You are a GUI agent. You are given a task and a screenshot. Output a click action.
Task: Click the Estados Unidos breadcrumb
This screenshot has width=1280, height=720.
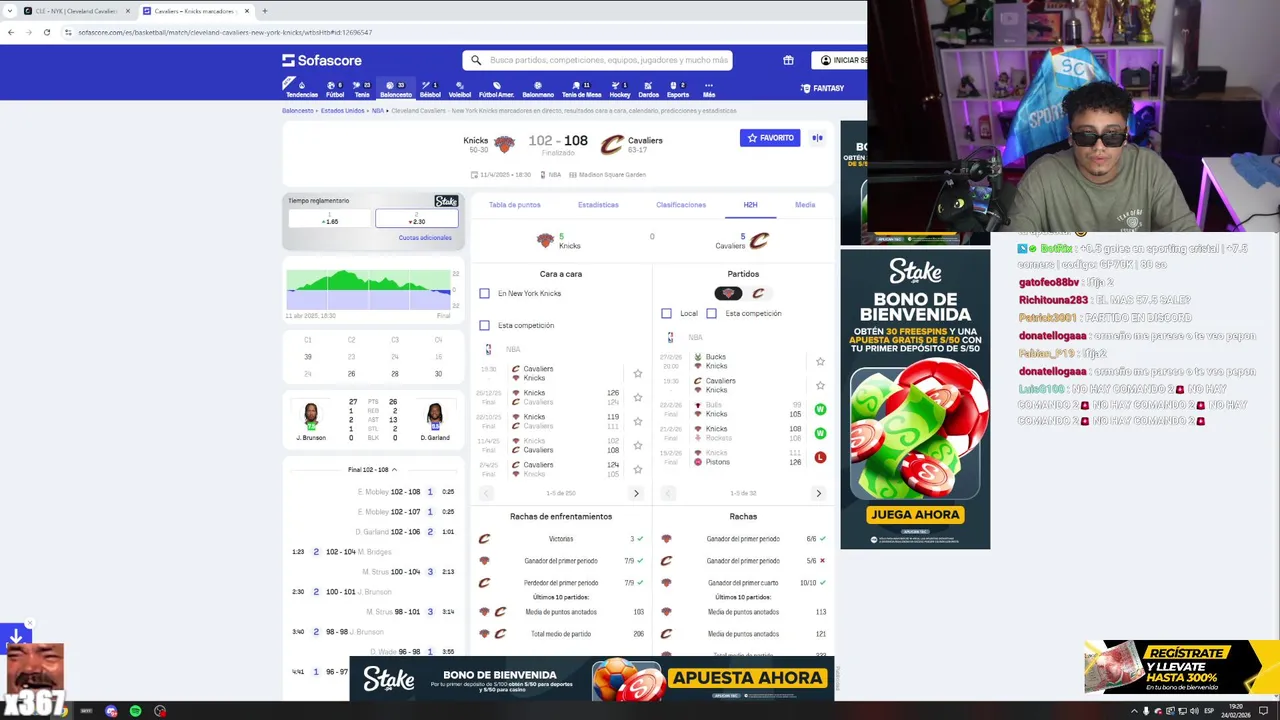tap(342, 111)
